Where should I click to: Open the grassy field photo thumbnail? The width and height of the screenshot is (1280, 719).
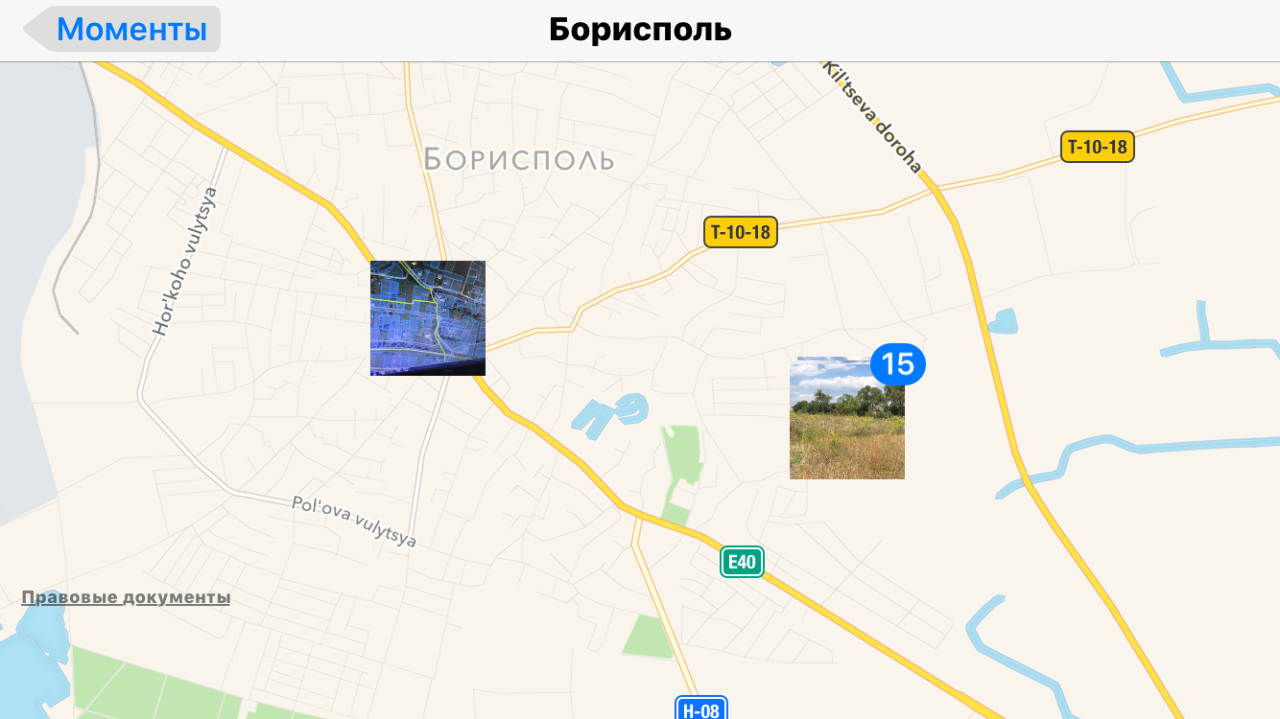click(847, 418)
